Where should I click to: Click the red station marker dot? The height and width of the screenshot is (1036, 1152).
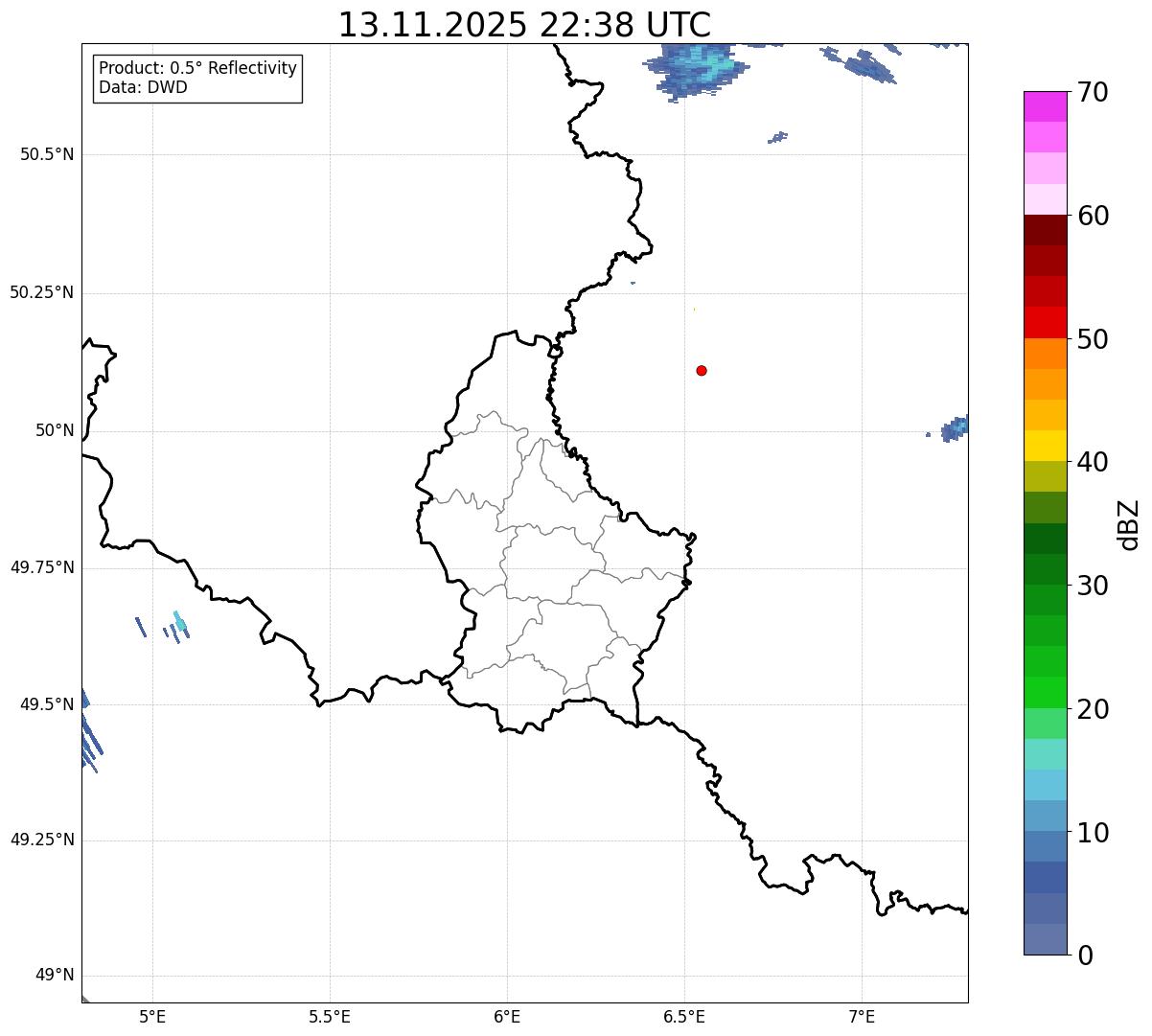pyautogui.click(x=702, y=371)
